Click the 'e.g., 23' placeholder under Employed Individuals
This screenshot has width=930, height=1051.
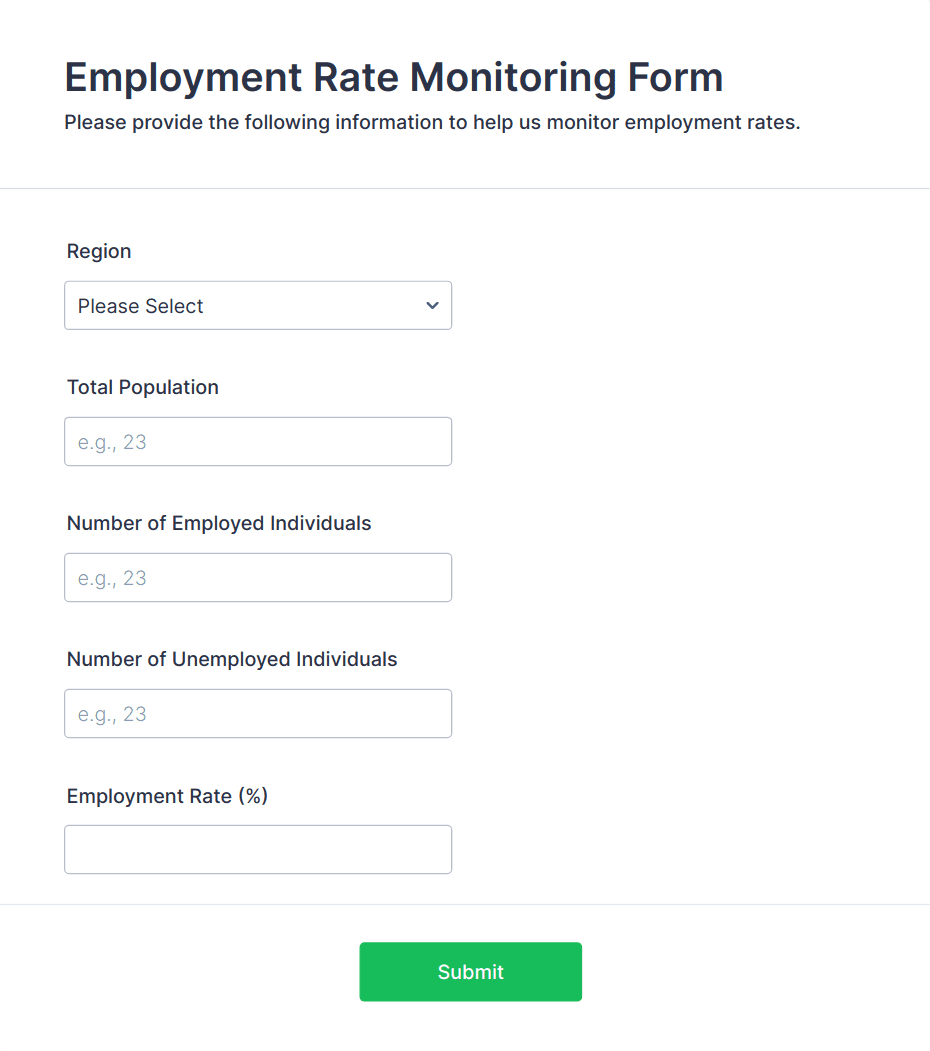[112, 579]
